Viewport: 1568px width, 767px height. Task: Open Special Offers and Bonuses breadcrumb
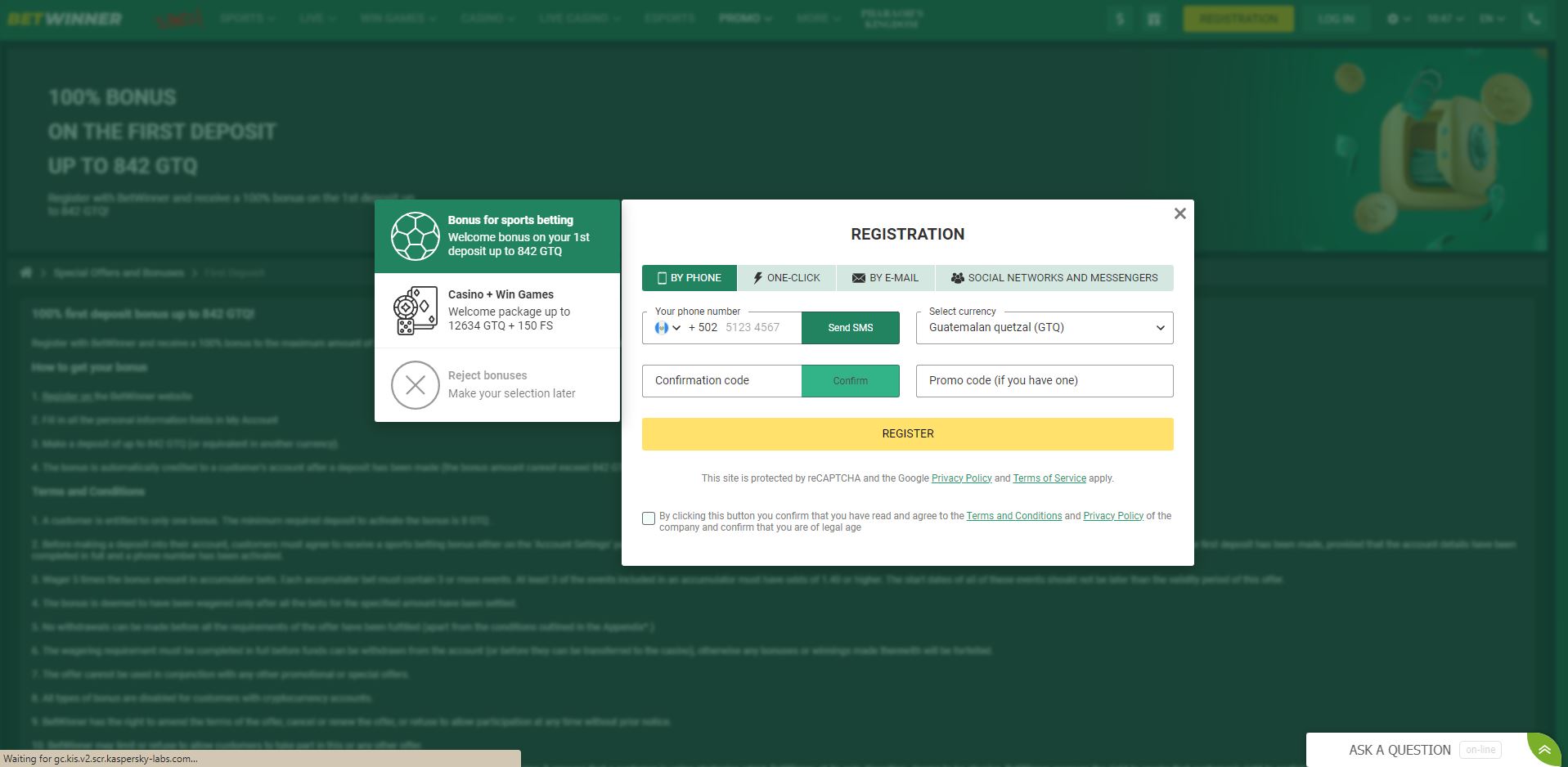point(119,272)
